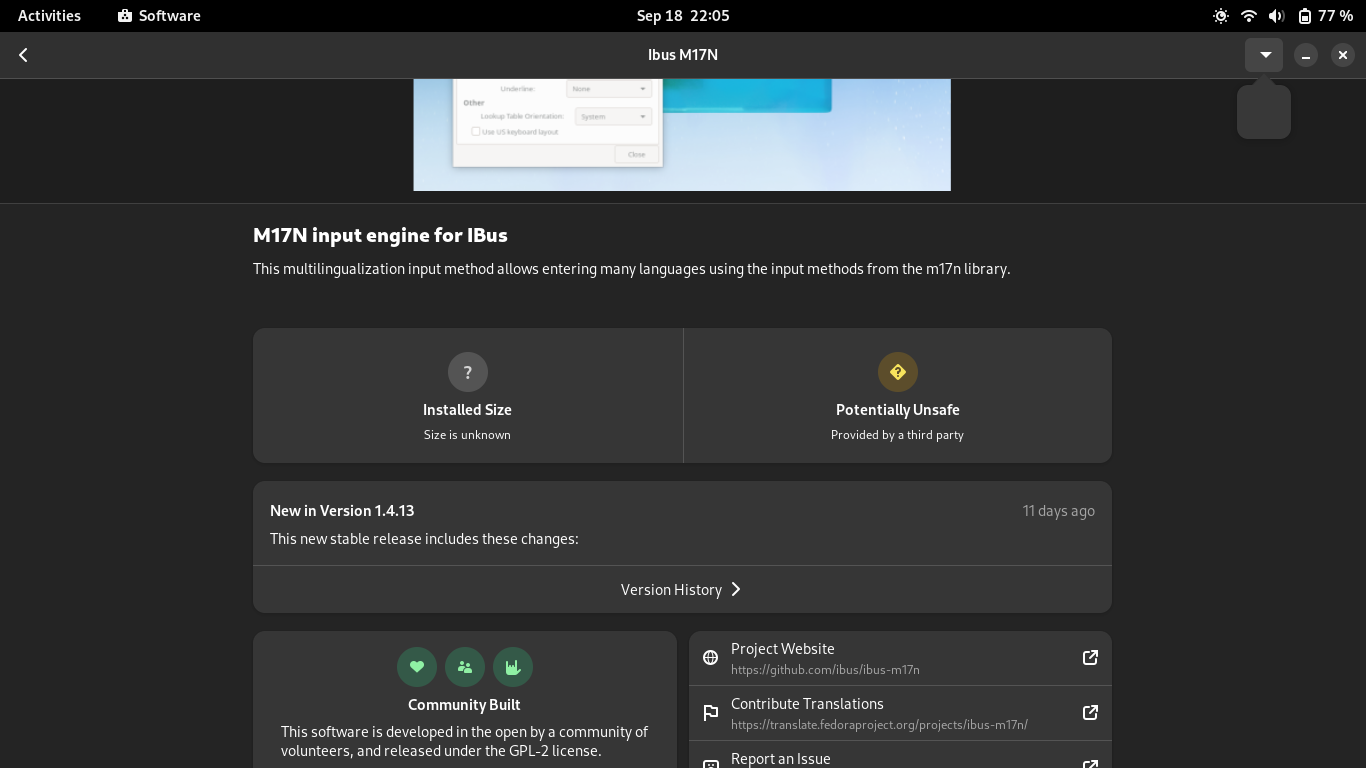Click the volume speaker icon in top bar
This screenshot has height=768, width=1366.
tap(1277, 16)
